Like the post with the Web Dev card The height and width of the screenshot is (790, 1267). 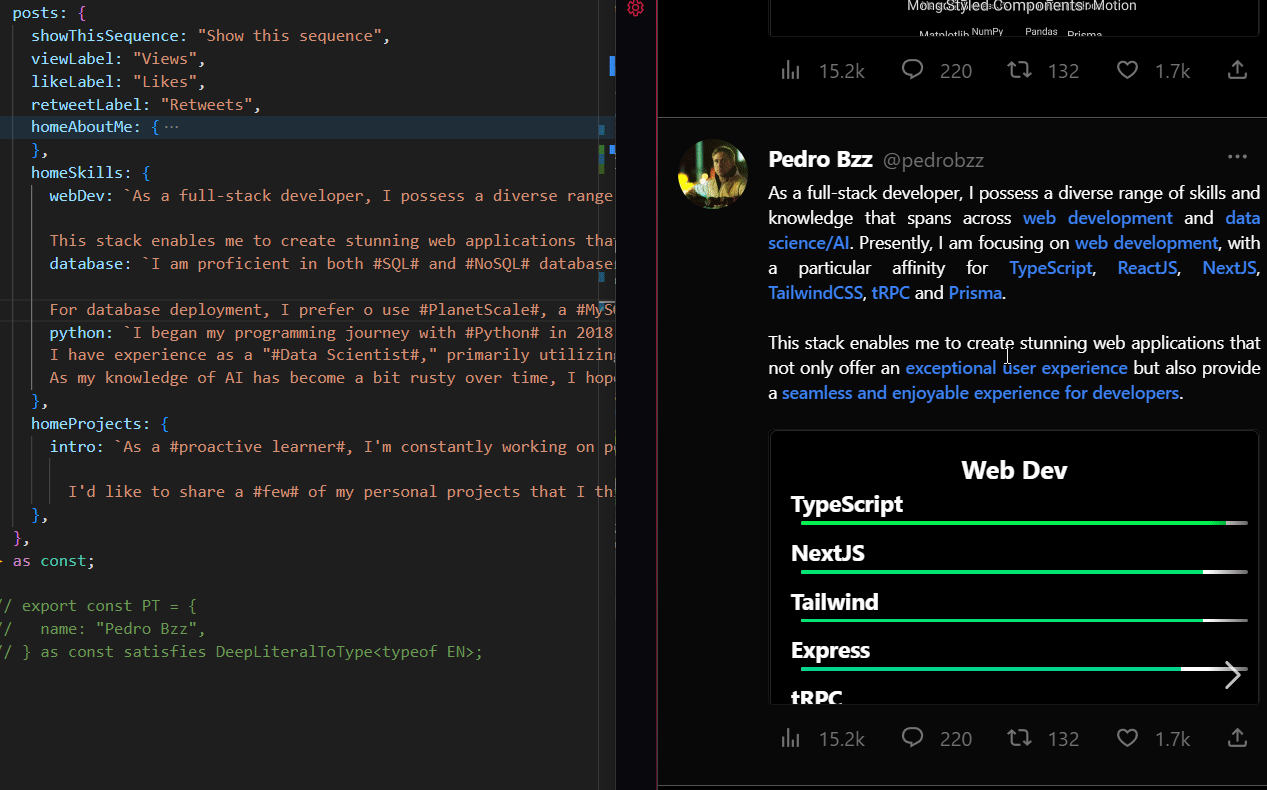pyautogui.click(x=1127, y=738)
